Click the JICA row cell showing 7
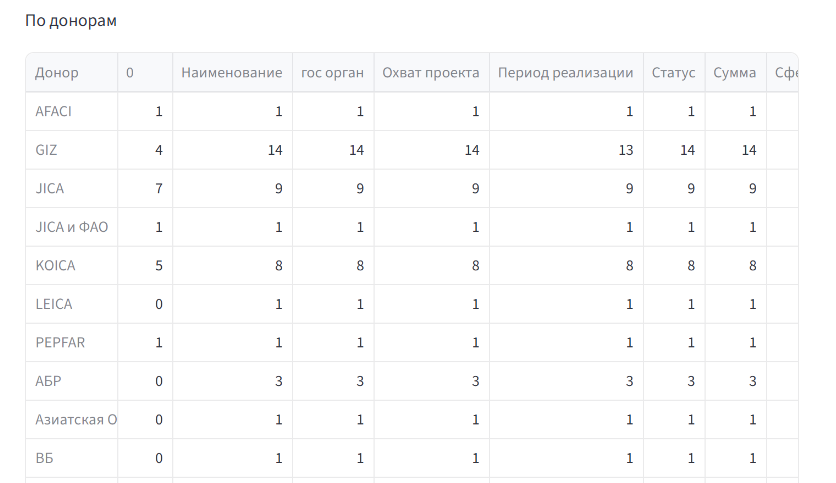Screen dimensions: 836x483 158,189
